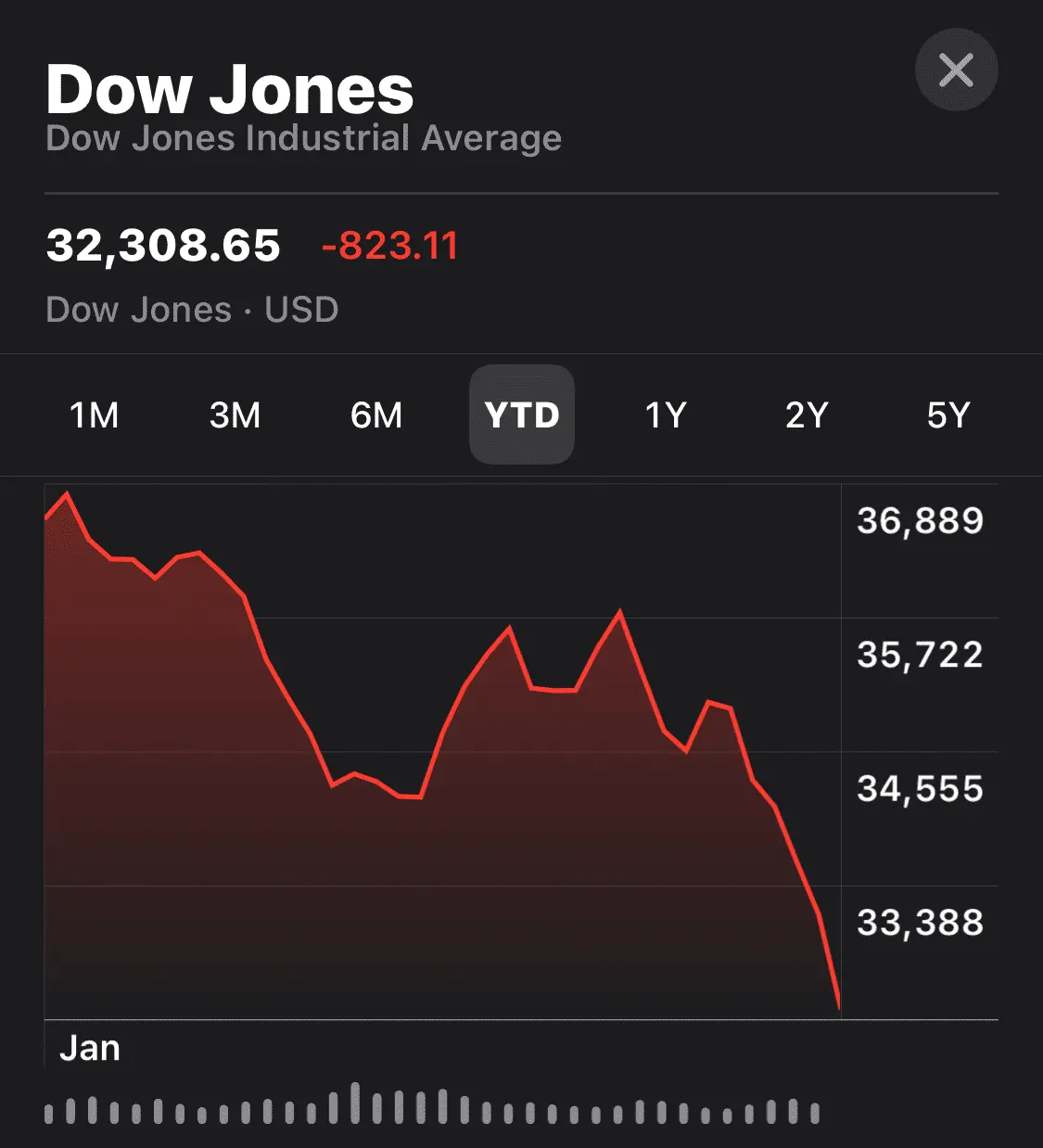
Task: Close the Dow Jones detail view
Action: point(956,70)
